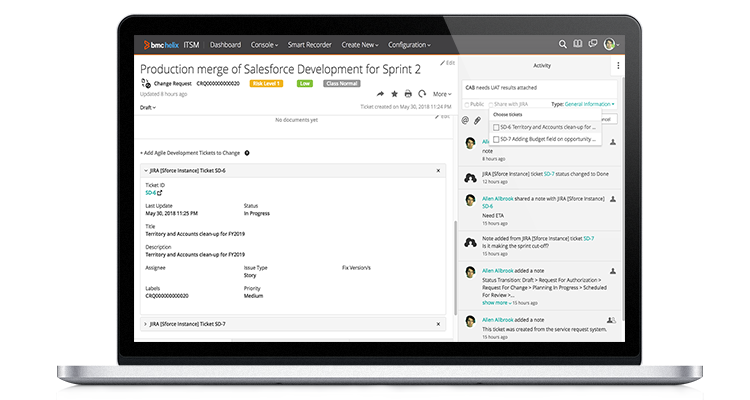The image size is (750, 400).
Task: Check the SD-6 Territory and Accounts ticket
Action: click(x=497, y=127)
